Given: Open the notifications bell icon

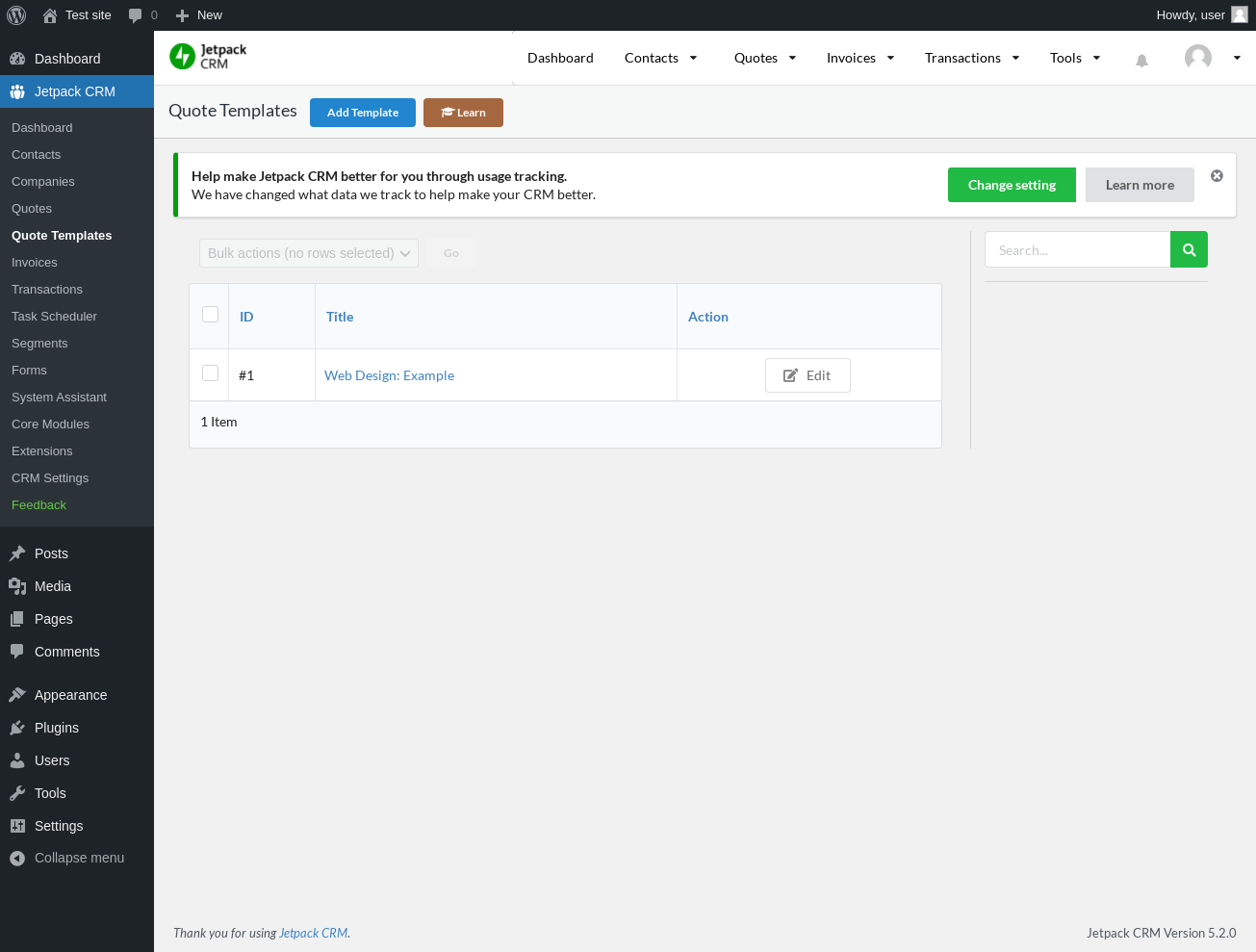Looking at the screenshot, I should (x=1141, y=60).
